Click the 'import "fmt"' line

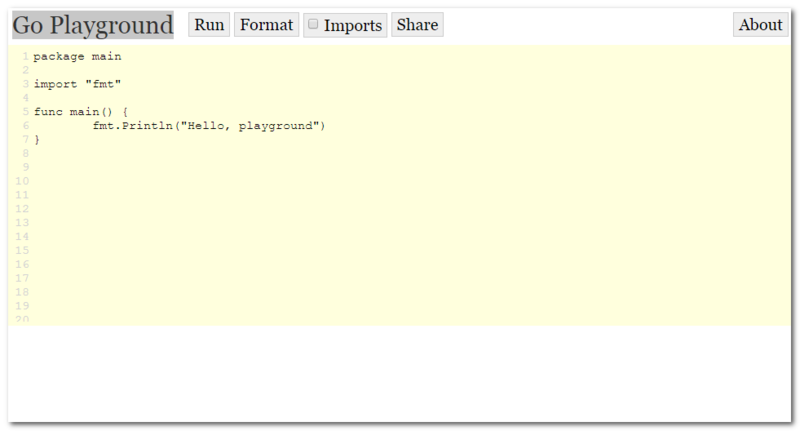coord(78,84)
